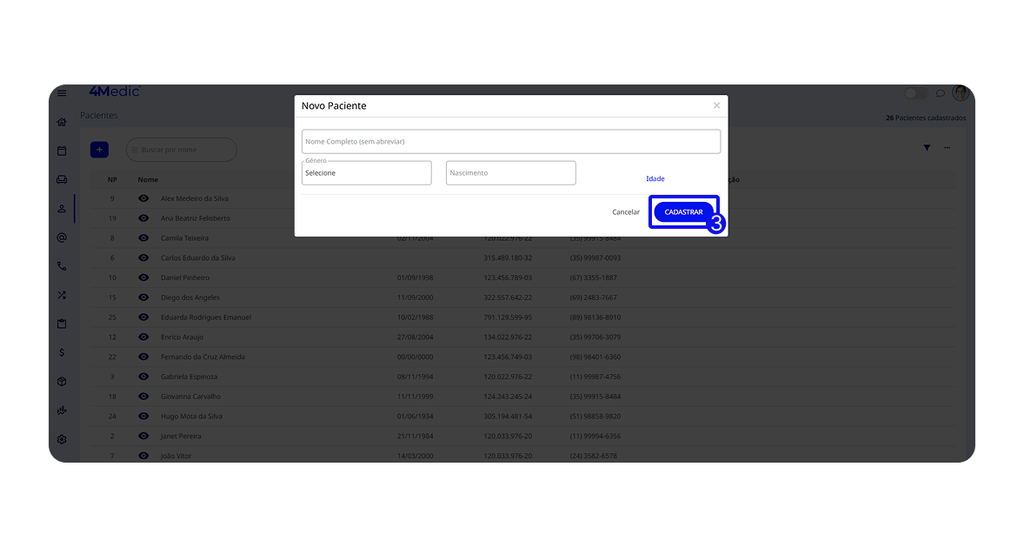Select the patients person icon in sidebar
The width and height of the screenshot is (1024, 548).
click(x=62, y=209)
